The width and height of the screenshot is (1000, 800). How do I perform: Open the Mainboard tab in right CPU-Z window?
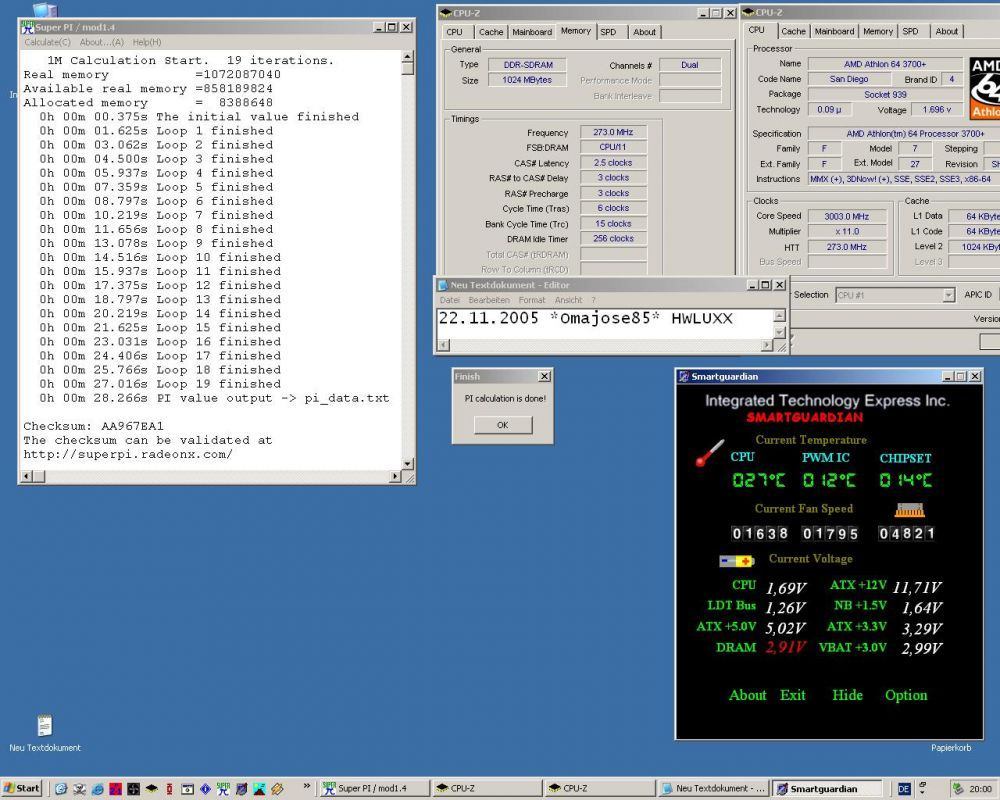point(834,31)
